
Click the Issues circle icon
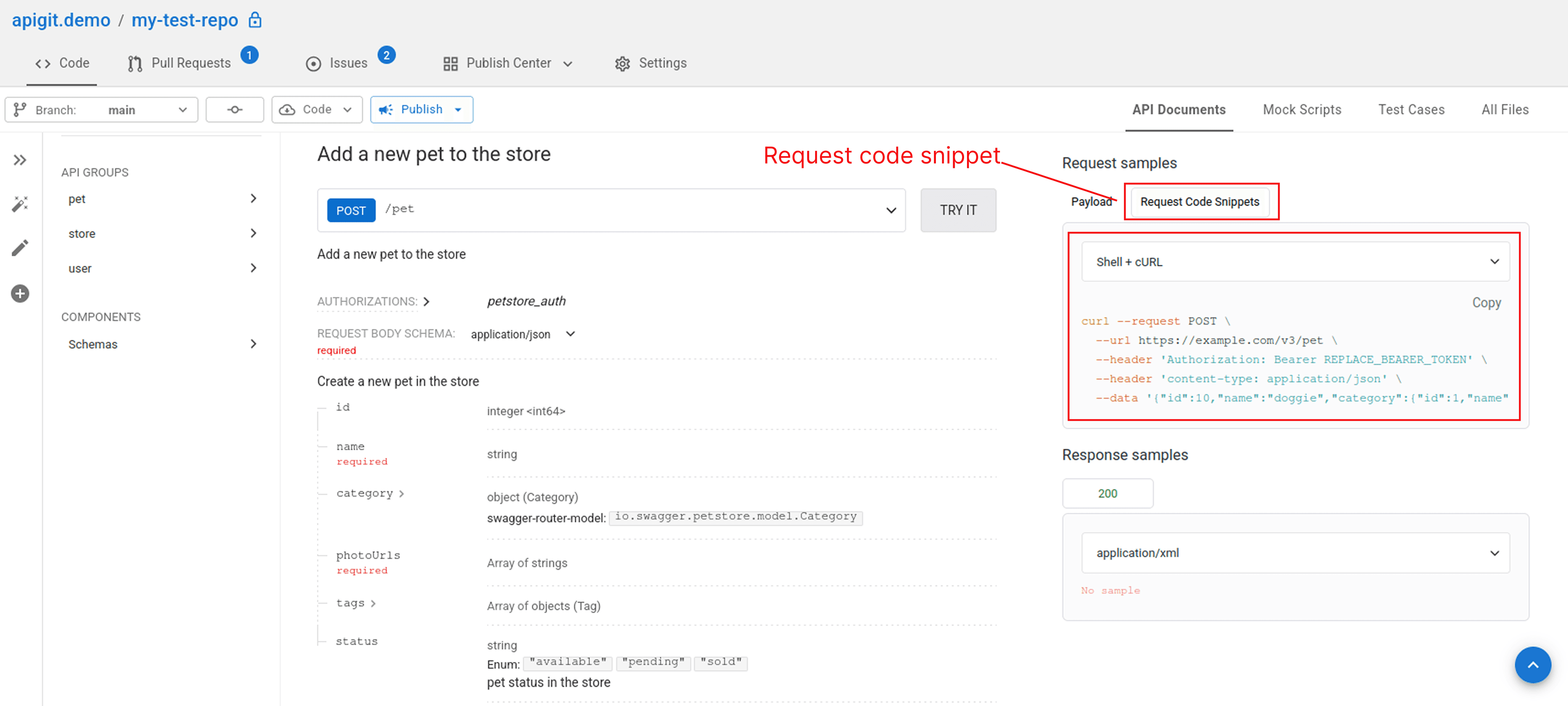coord(314,63)
